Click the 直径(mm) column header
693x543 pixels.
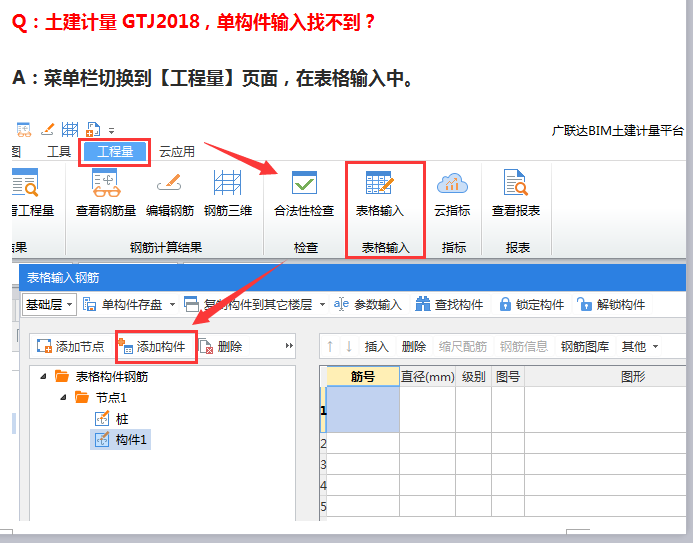(427, 376)
